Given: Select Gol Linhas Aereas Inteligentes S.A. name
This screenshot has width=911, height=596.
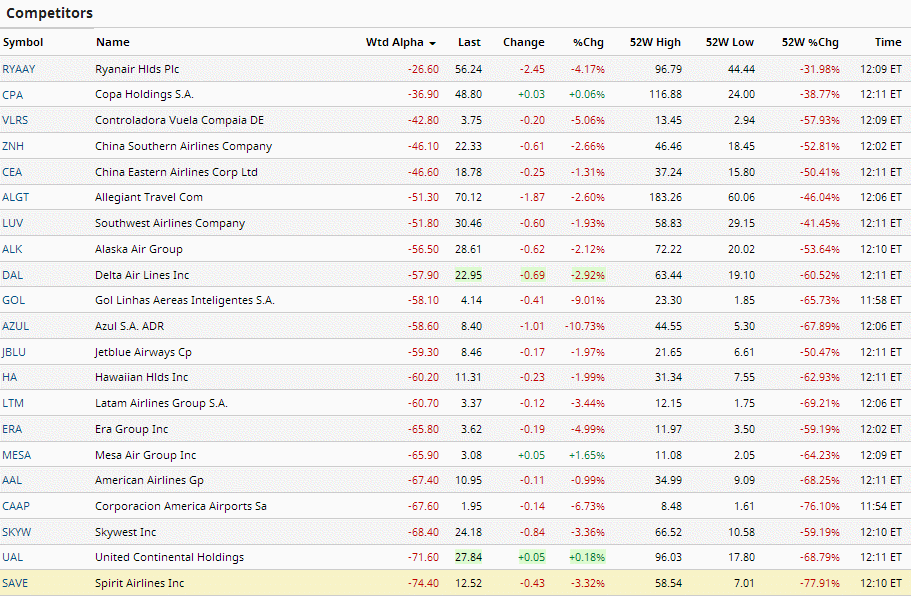Looking at the screenshot, I should 185,300.
